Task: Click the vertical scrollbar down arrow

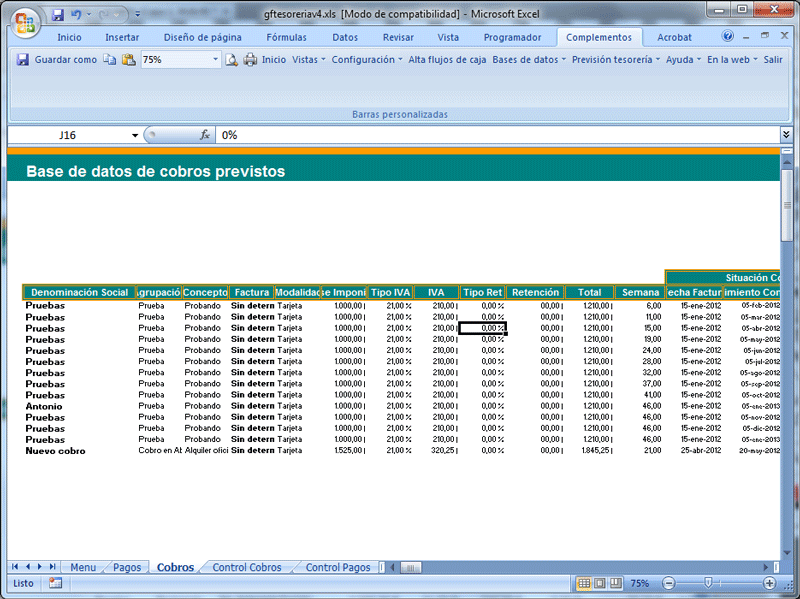Action: tap(787, 552)
